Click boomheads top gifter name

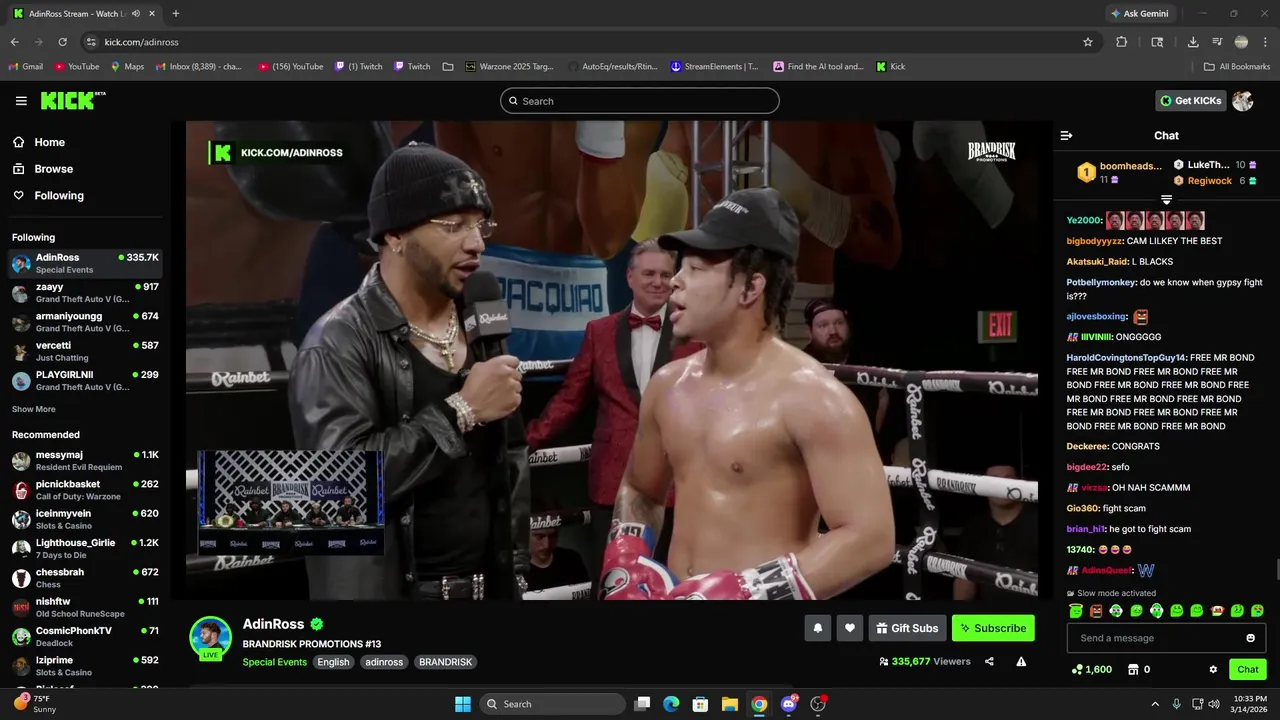pyautogui.click(x=1131, y=166)
